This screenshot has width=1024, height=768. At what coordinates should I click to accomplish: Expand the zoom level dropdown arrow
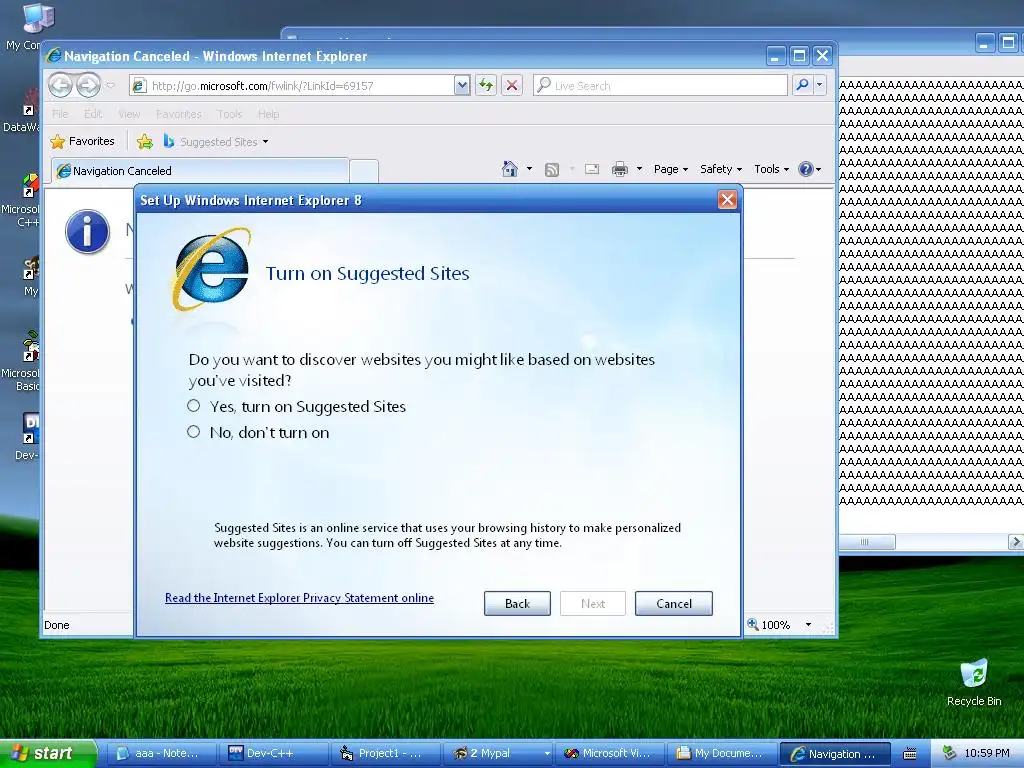[x=808, y=625]
